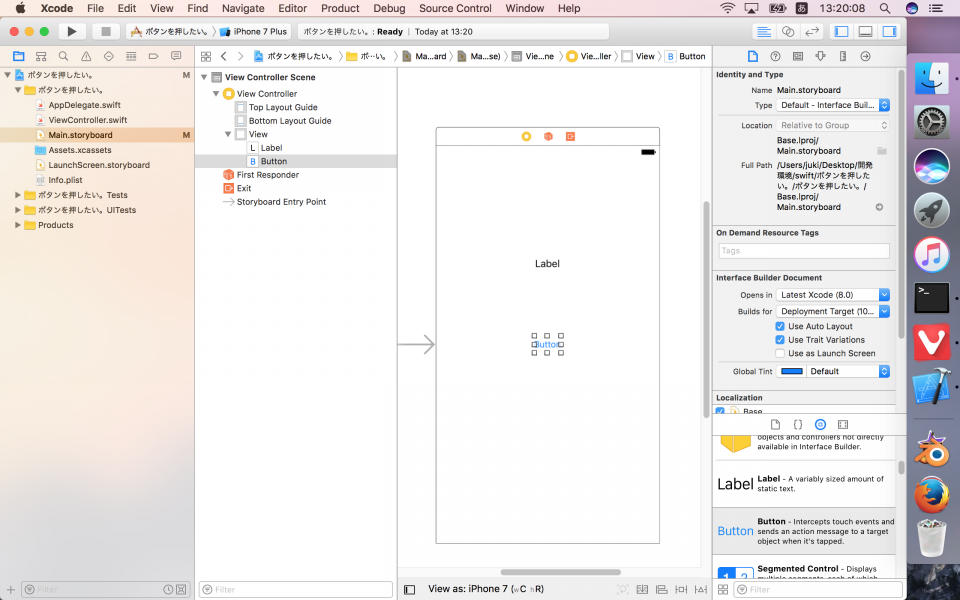Open the Debug navigator
The width and height of the screenshot is (960, 600).
[131, 56]
